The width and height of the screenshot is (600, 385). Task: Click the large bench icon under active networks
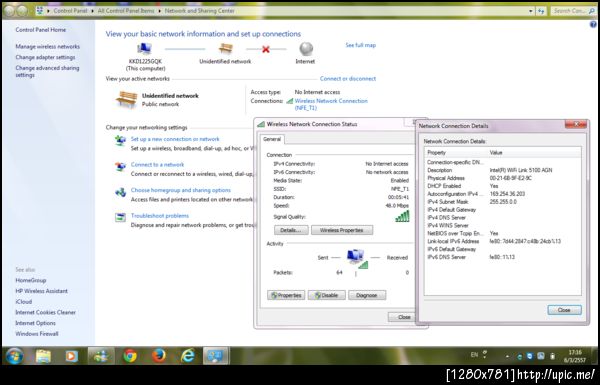click(127, 99)
